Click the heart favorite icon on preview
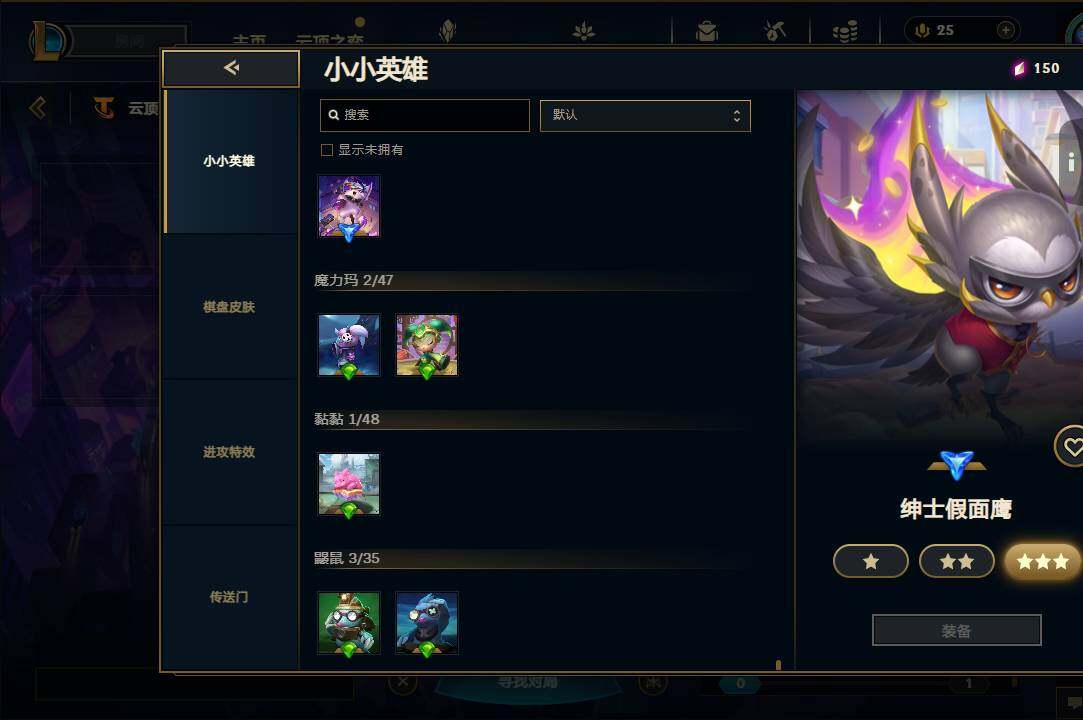Image resolution: width=1083 pixels, height=720 pixels. (1071, 447)
